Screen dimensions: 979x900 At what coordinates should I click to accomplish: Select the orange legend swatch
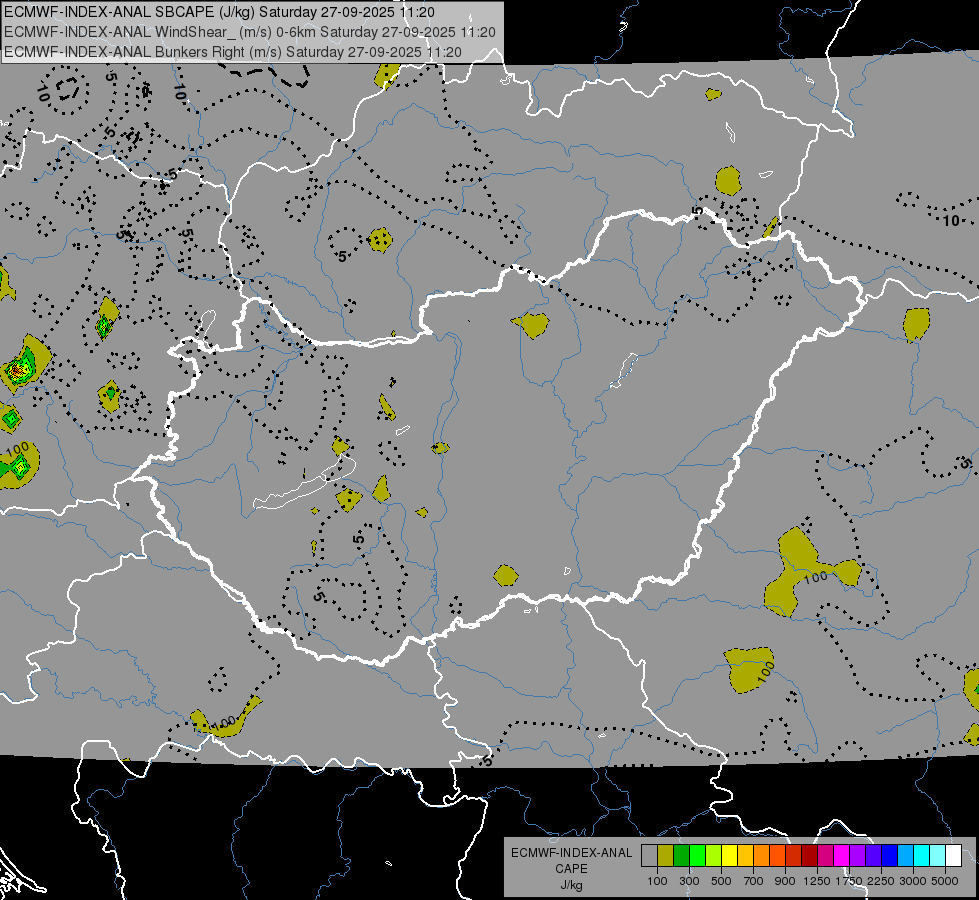[x=762, y=856]
